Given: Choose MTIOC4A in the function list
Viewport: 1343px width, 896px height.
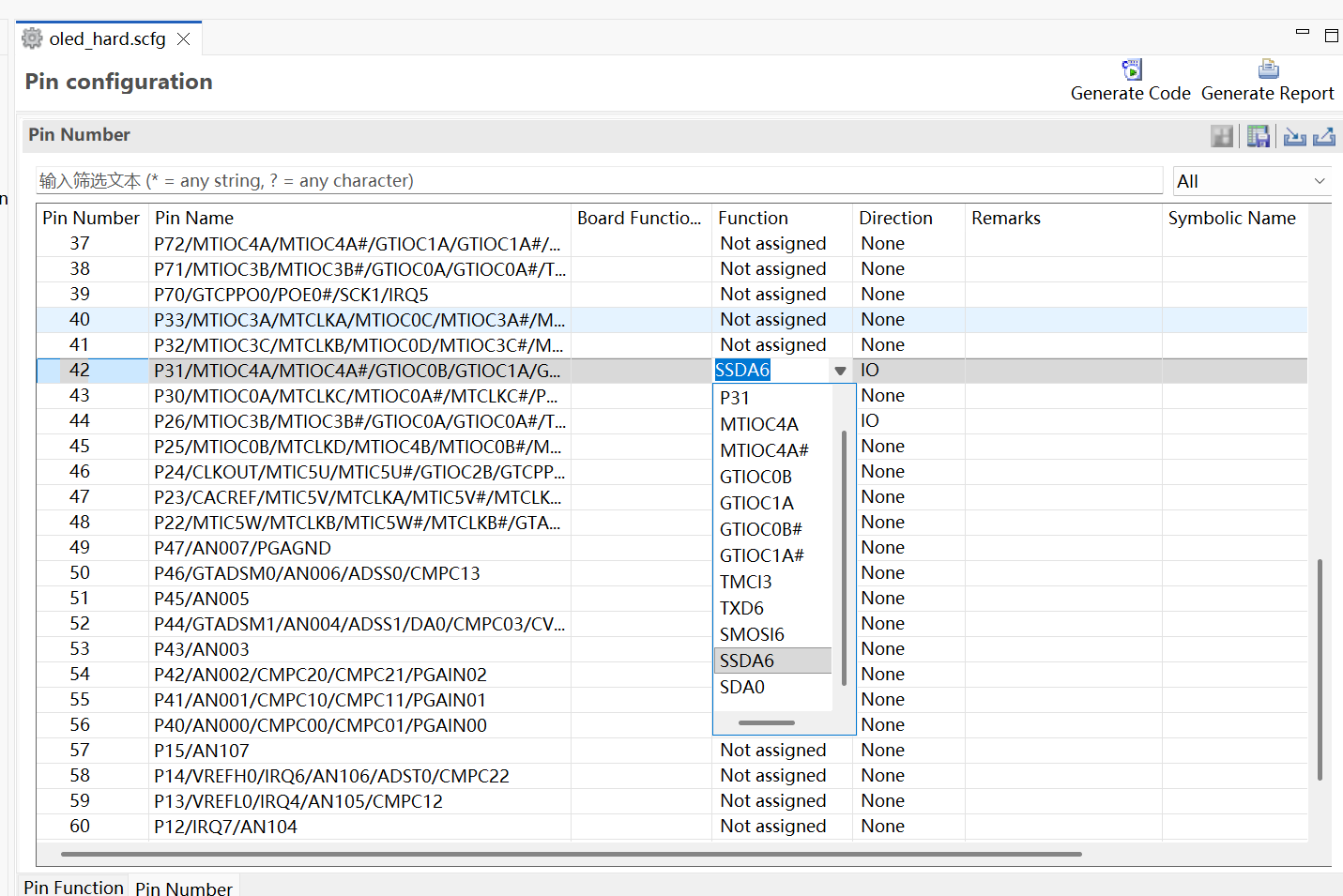Looking at the screenshot, I should [x=773, y=424].
